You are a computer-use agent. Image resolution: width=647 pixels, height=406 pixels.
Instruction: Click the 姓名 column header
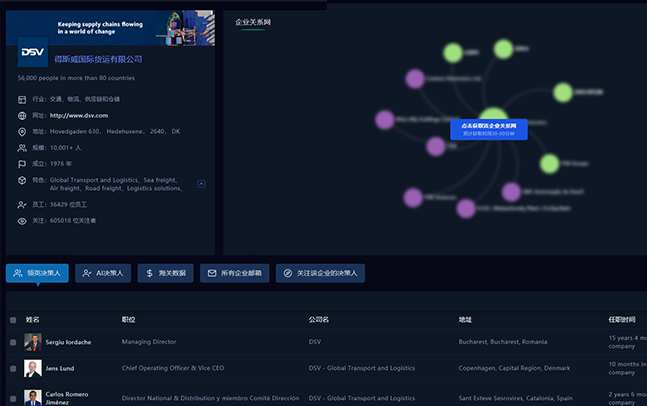(x=33, y=320)
